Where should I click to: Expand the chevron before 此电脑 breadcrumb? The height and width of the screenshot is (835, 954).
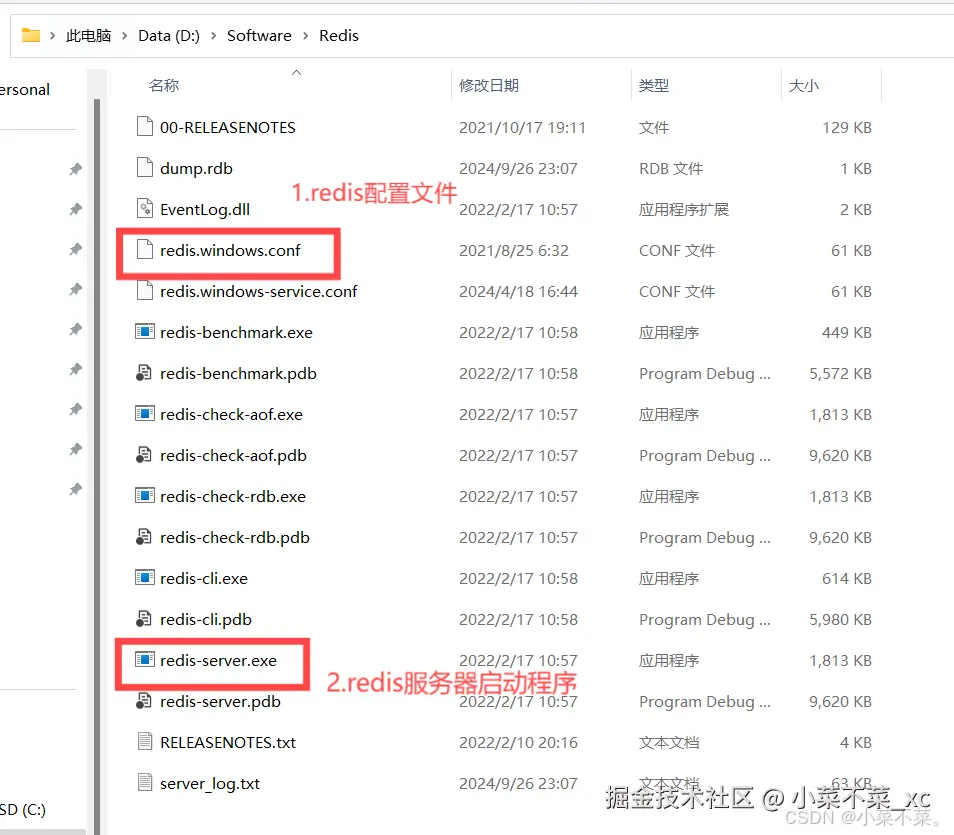(x=52, y=36)
